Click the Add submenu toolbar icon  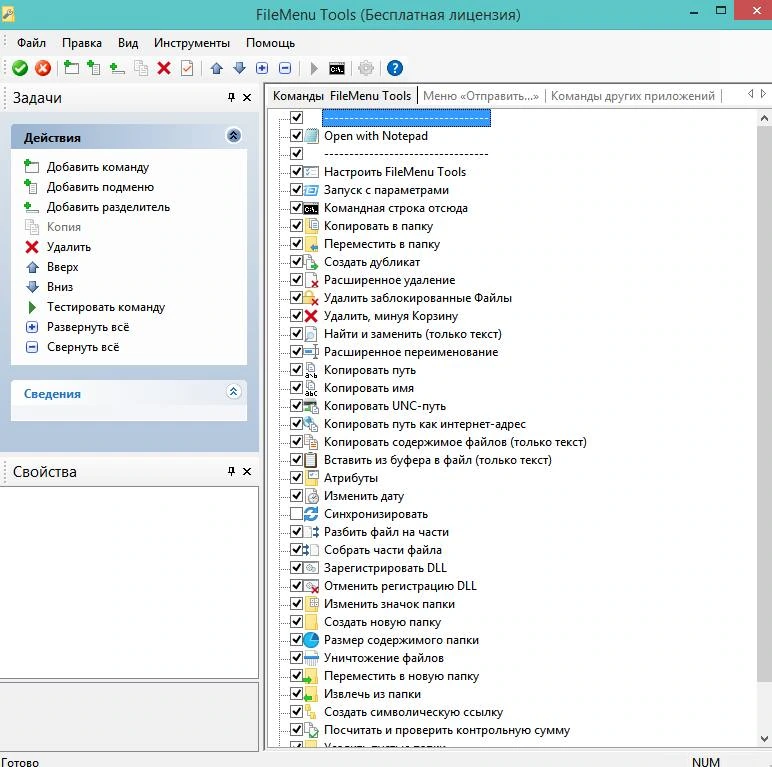tap(94, 68)
